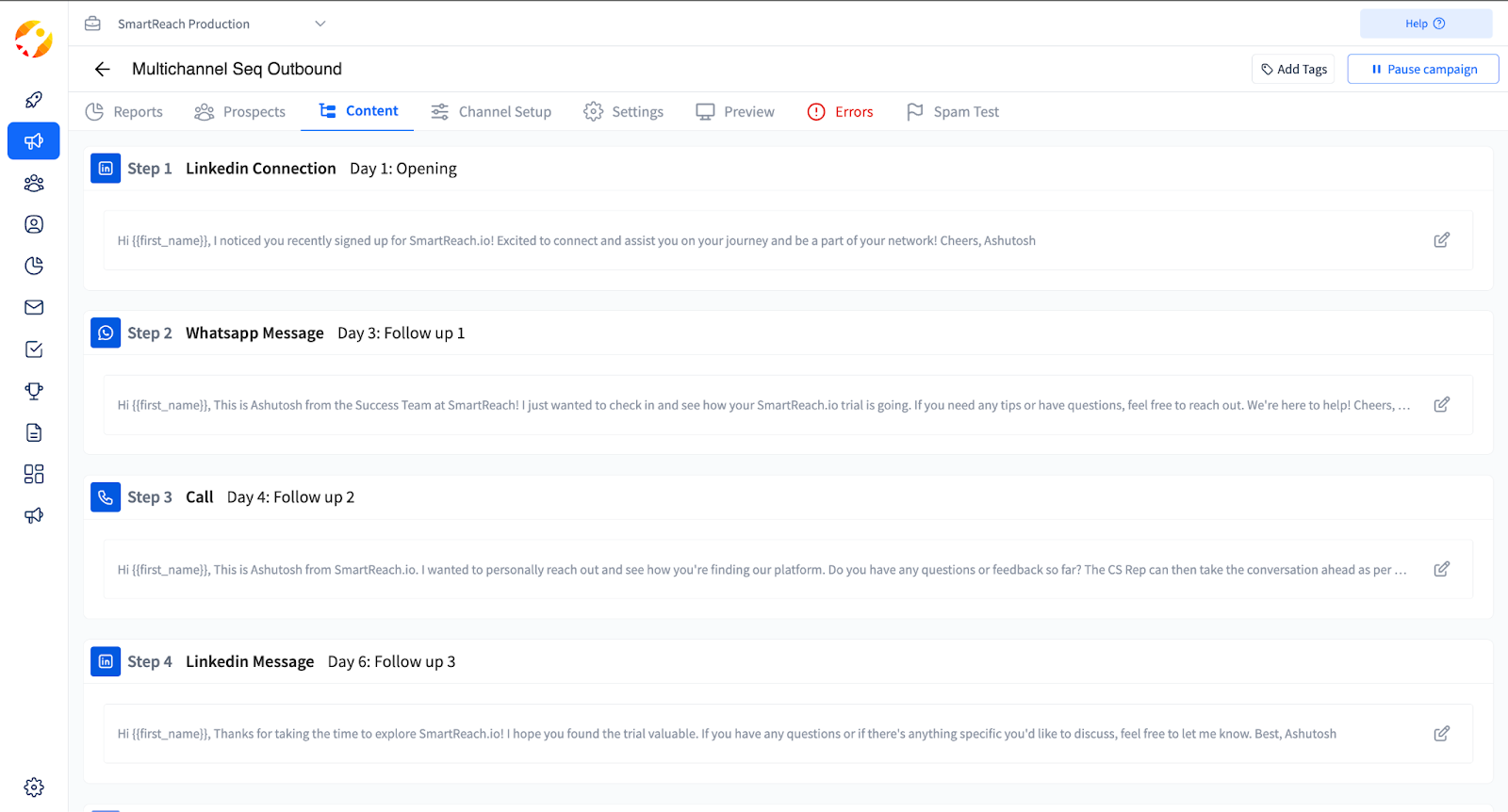The width and height of the screenshot is (1508, 812).
Task: Click the 'Day 4: Follow up 2' label
Action: pos(291,497)
